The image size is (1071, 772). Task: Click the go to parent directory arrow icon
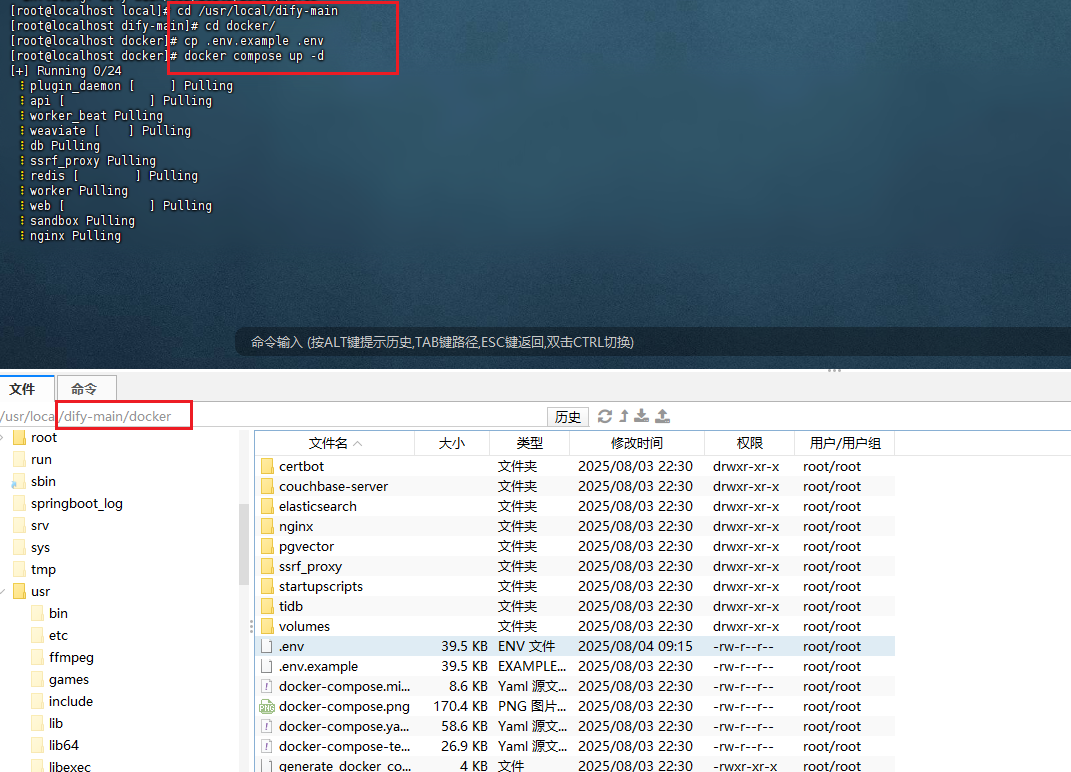(x=624, y=416)
